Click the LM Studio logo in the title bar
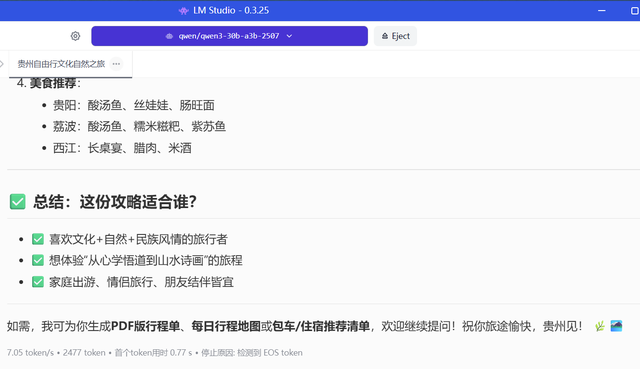Viewport: 640px width, 369px height. pos(184,11)
